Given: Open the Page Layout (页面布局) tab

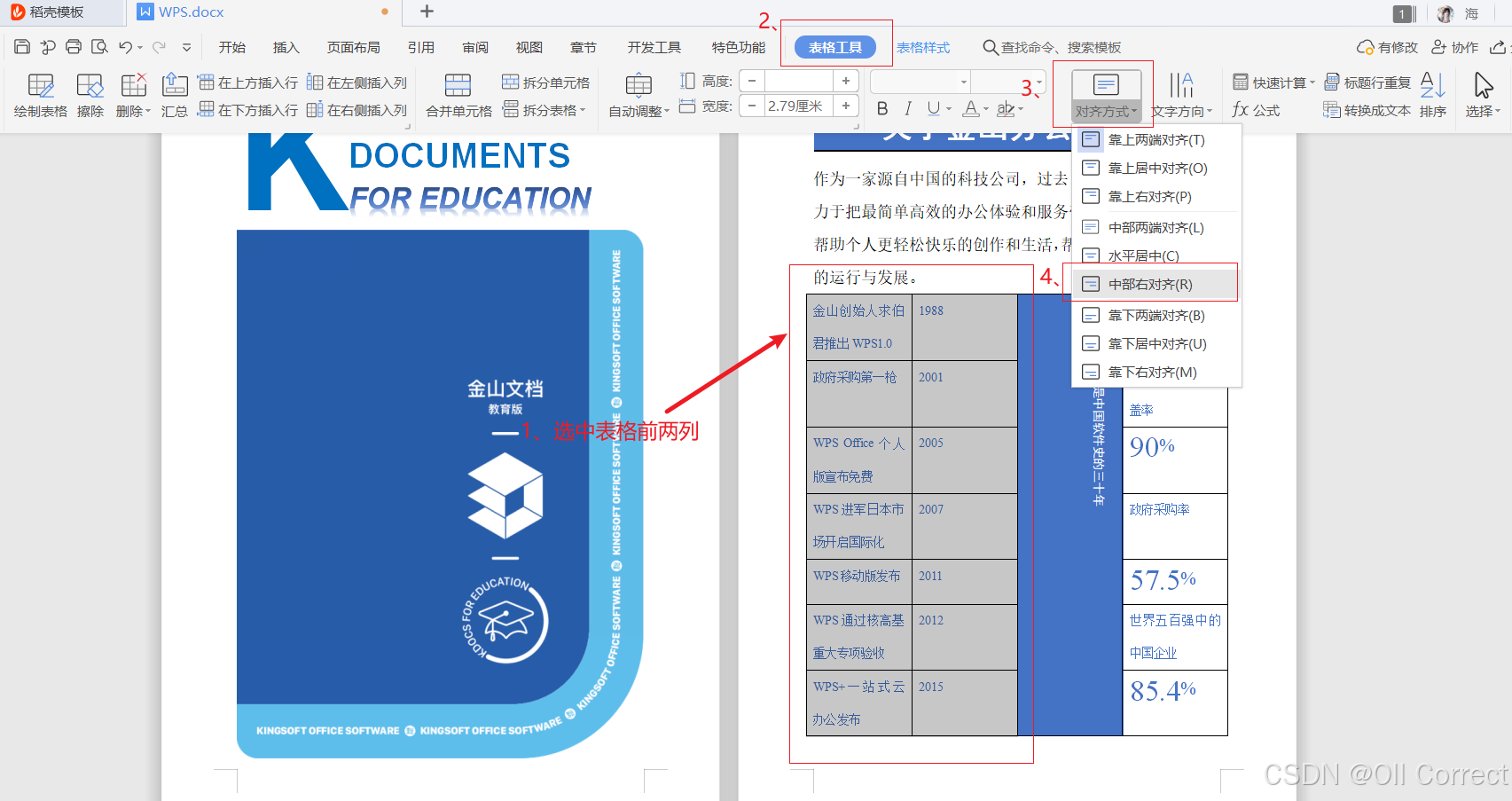Looking at the screenshot, I should tap(354, 47).
